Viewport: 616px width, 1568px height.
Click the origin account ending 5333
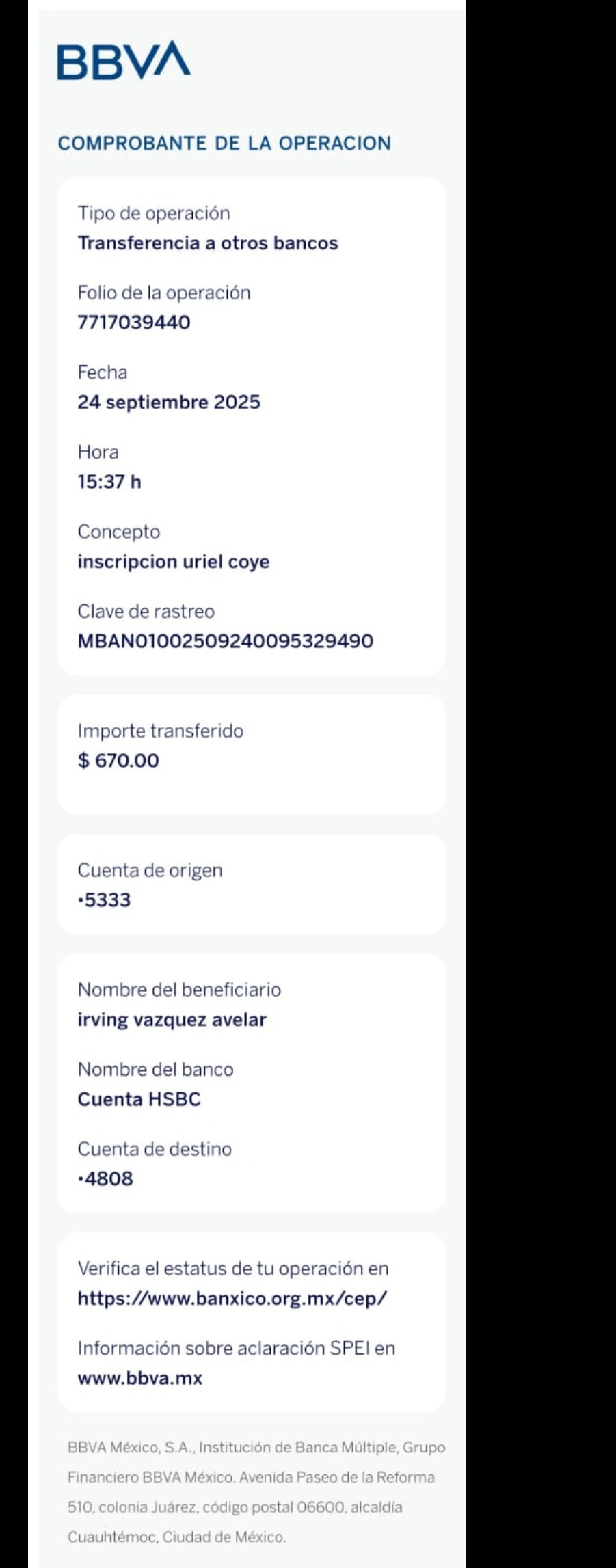pyautogui.click(x=105, y=900)
